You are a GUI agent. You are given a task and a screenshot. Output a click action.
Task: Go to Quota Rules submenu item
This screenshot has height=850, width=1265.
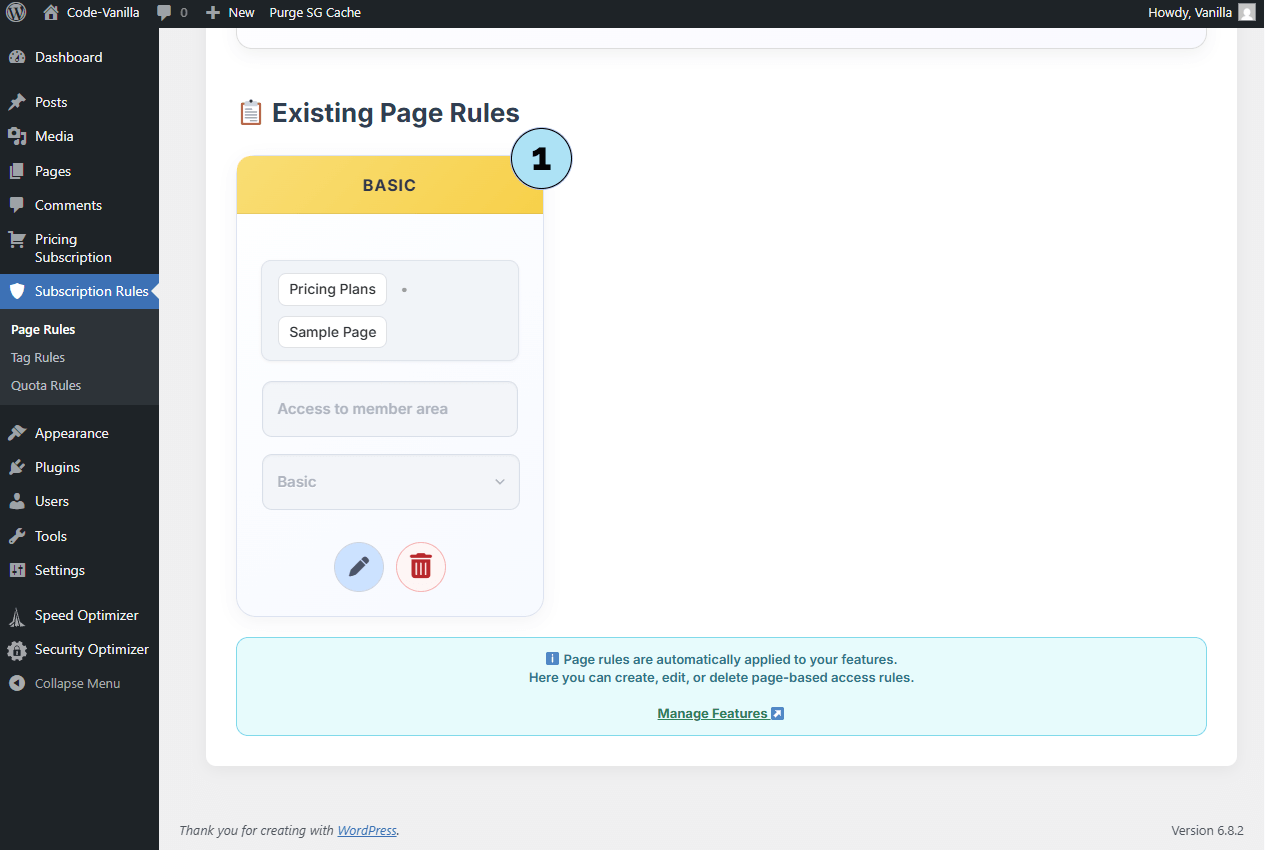(46, 385)
